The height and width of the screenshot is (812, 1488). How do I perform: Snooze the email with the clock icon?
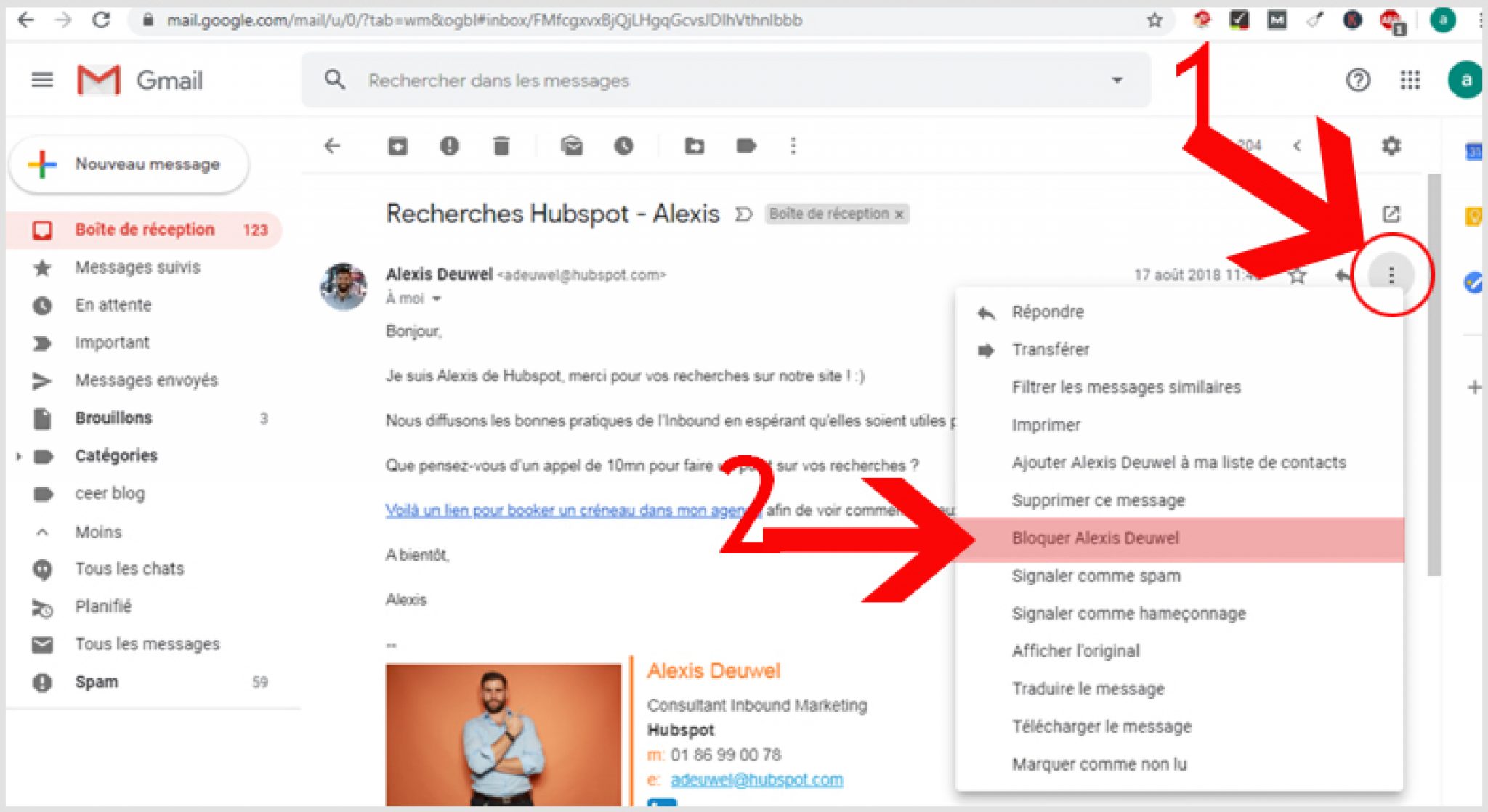pos(623,146)
